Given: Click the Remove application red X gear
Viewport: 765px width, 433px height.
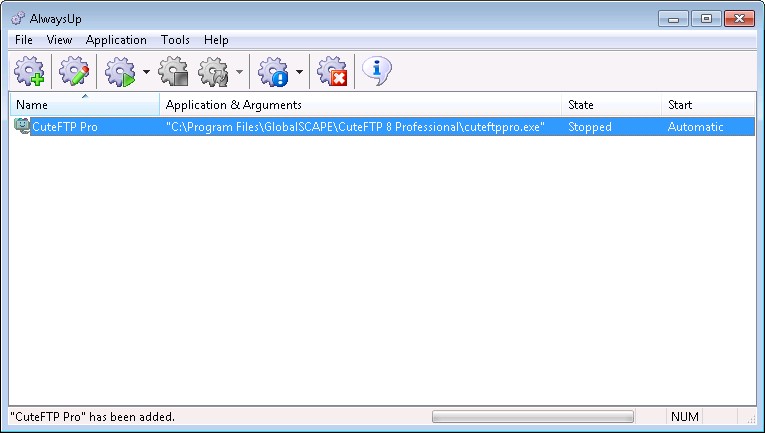Looking at the screenshot, I should pos(332,71).
